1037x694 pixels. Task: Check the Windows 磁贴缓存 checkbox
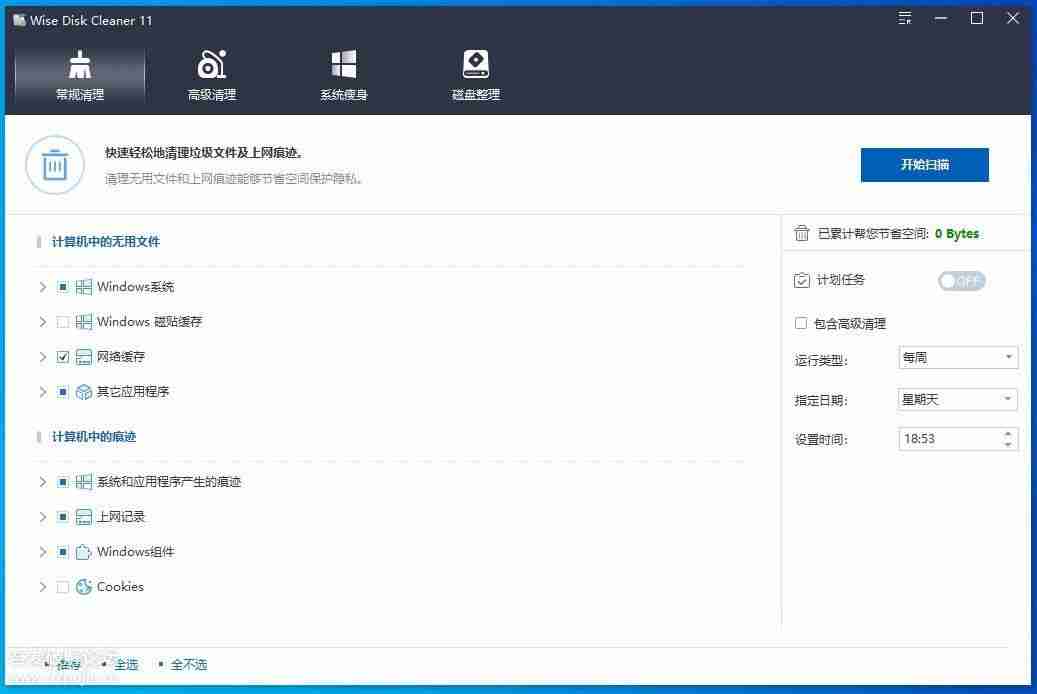point(63,322)
